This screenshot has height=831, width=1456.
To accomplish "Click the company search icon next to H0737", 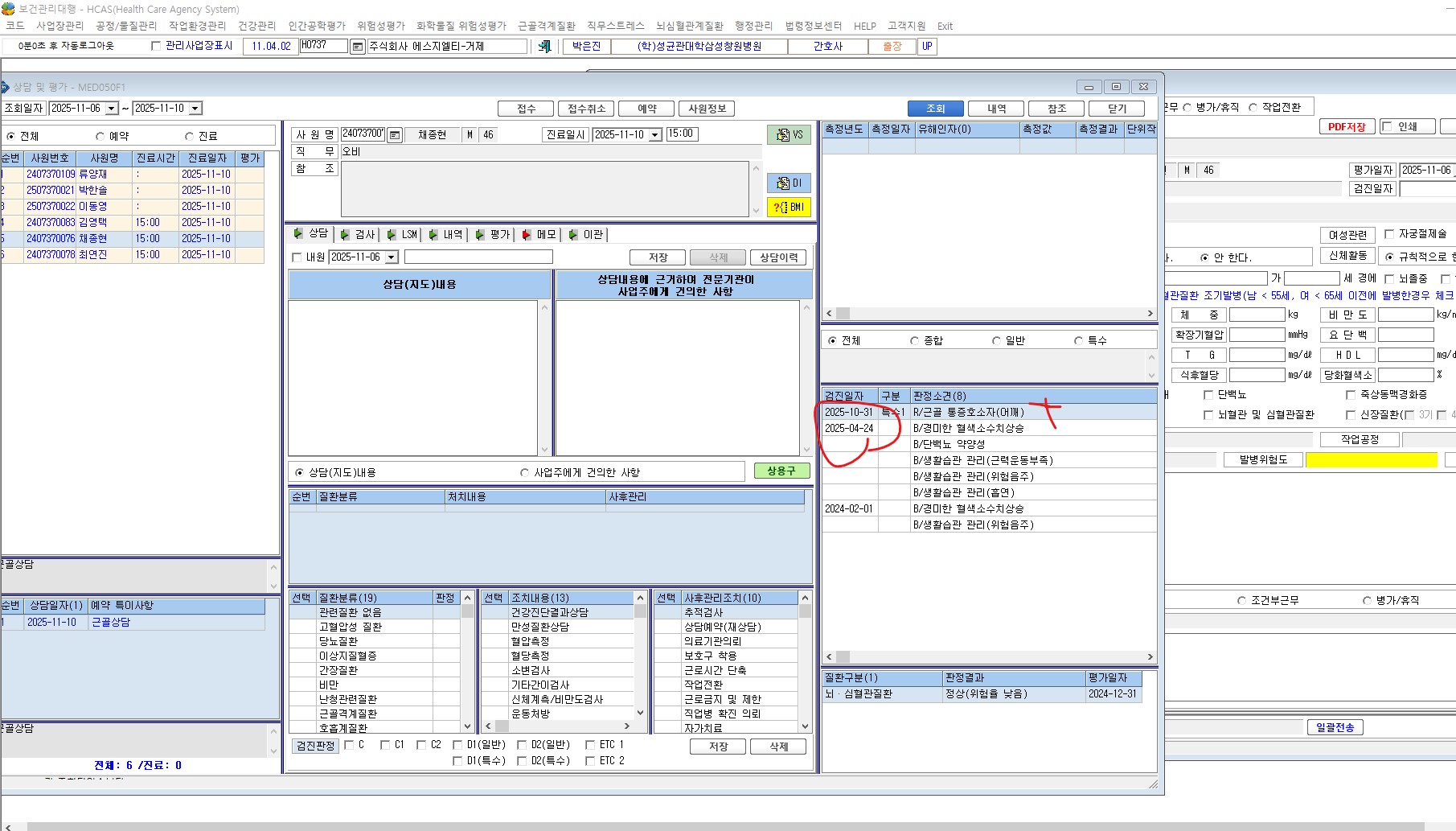I will click(x=358, y=47).
